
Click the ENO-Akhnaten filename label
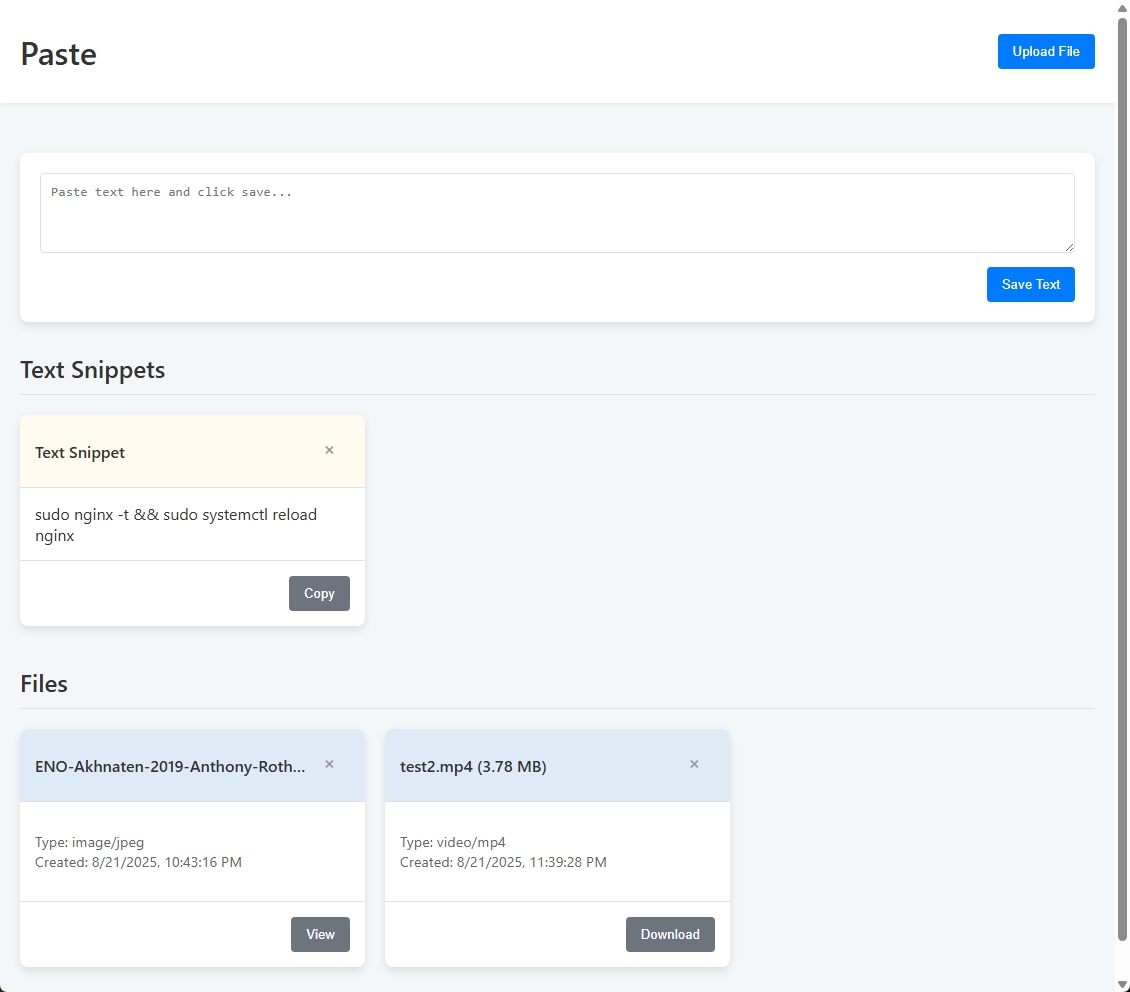coord(170,766)
